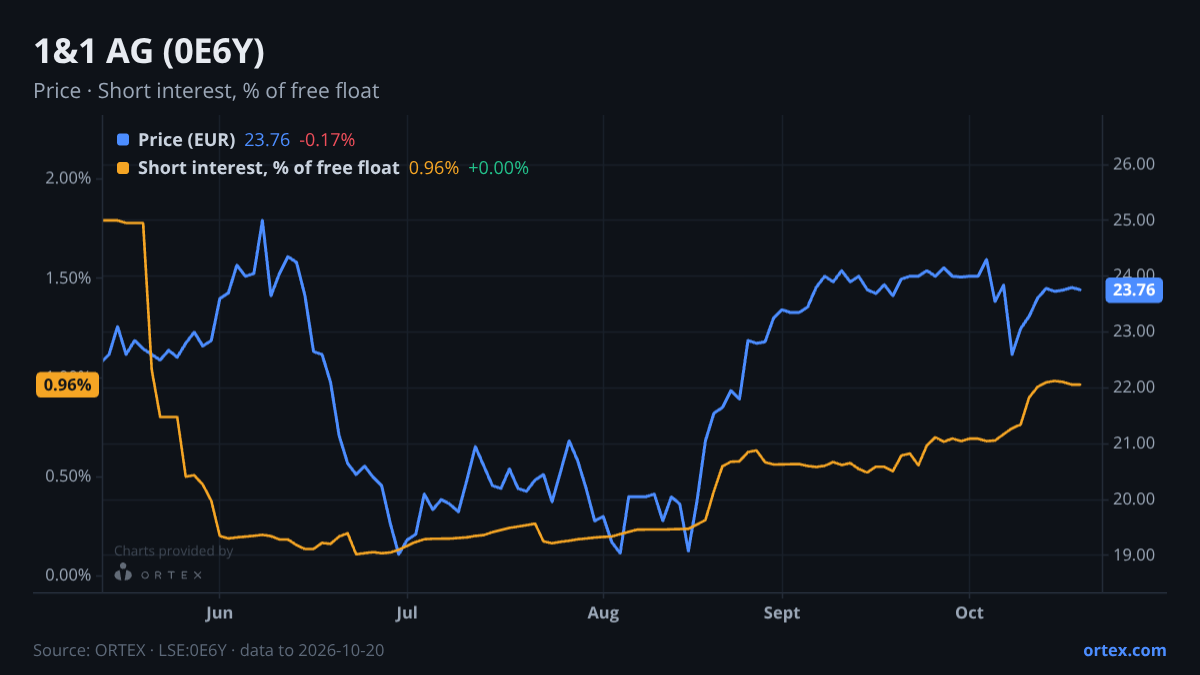
Task: Click the Sept x-axis label
Action: tap(782, 613)
